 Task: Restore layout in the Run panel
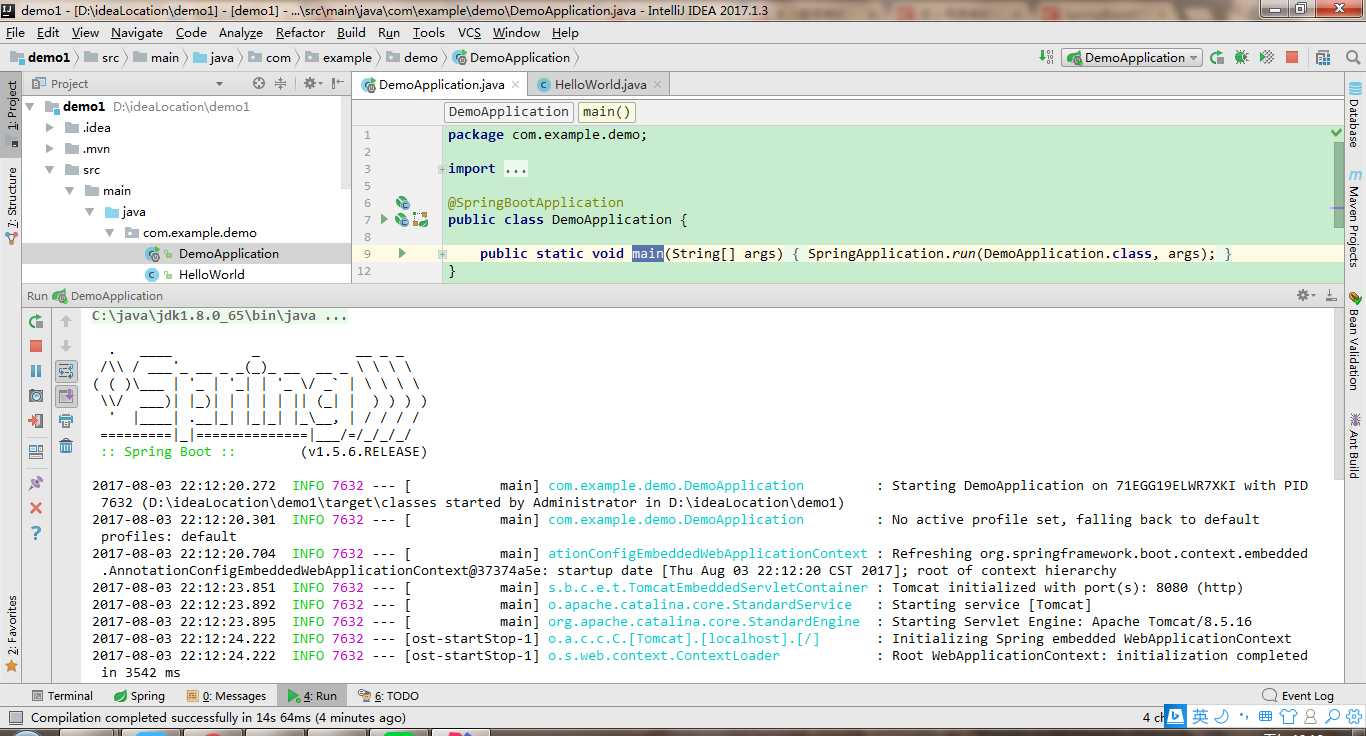[36, 452]
